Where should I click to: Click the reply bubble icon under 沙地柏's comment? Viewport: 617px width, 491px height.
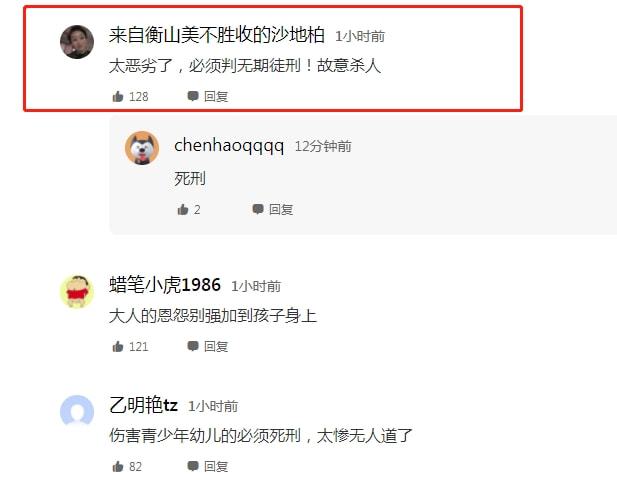(x=193, y=96)
